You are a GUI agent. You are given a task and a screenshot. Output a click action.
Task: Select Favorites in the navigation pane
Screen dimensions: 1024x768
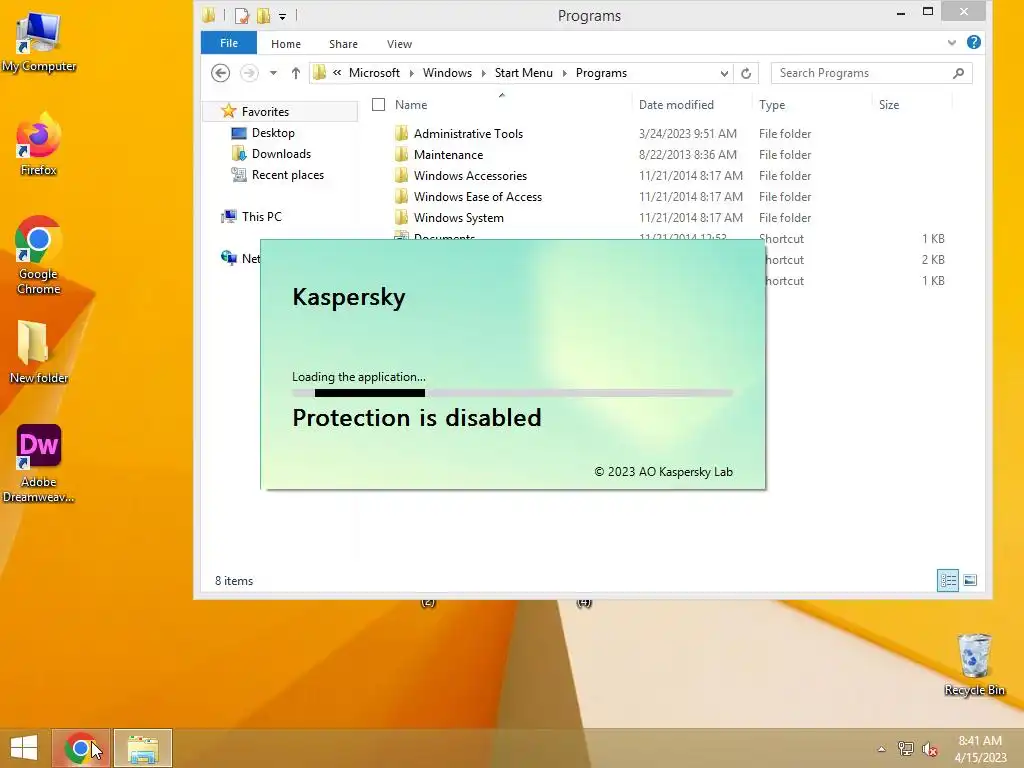point(264,112)
